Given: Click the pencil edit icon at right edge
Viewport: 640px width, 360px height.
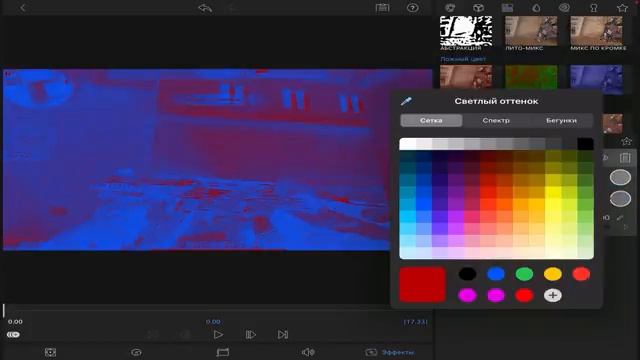Looking at the screenshot, I should click(621, 218).
